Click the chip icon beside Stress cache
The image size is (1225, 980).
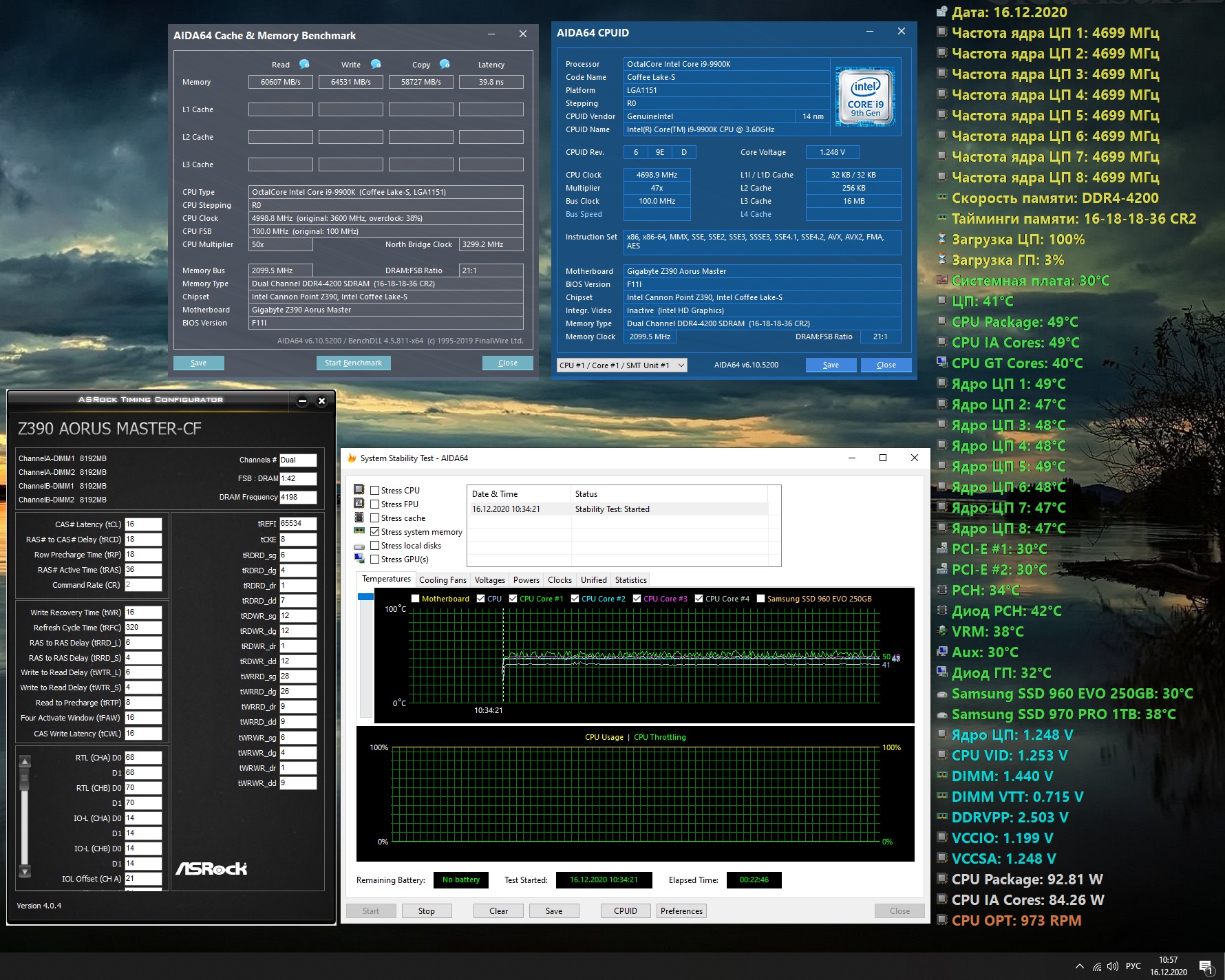click(359, 518)
